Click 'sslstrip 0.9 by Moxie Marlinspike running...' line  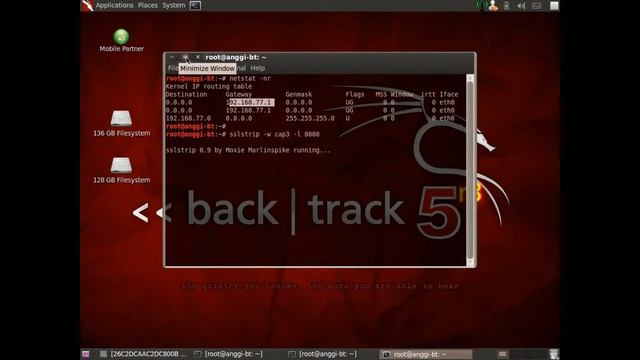[x=248, y=150]
